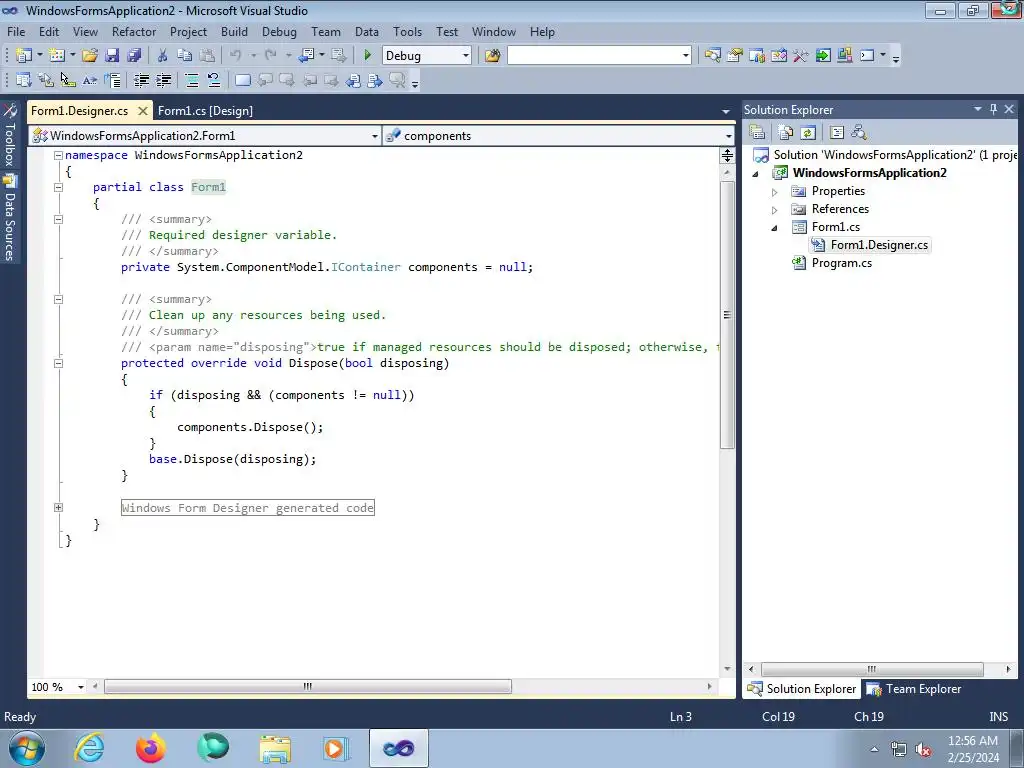Screen dimensions: 1024x768
Task: Switch to the Form1.cs [Design] tab
Action: 205,110
